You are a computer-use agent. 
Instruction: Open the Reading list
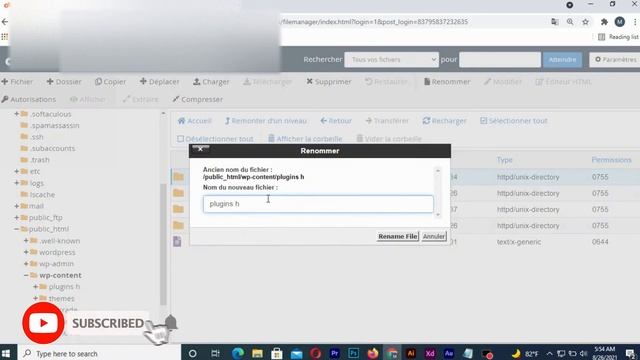[619, 37]
